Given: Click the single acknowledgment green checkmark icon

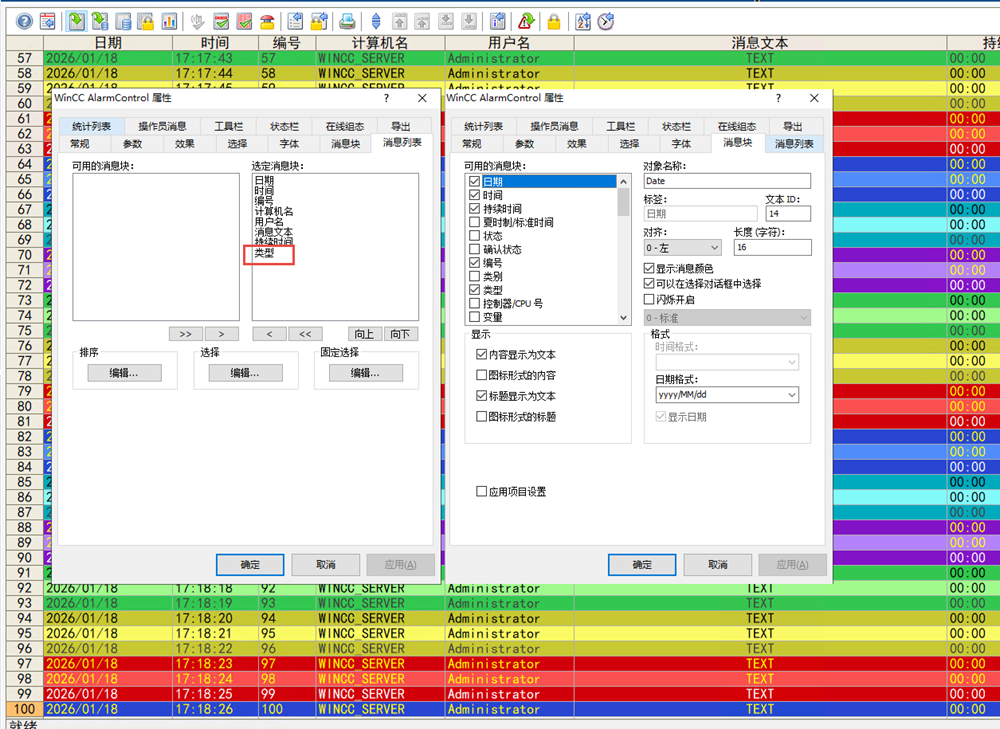Looking at the screenshot, I should coord(221,21).
